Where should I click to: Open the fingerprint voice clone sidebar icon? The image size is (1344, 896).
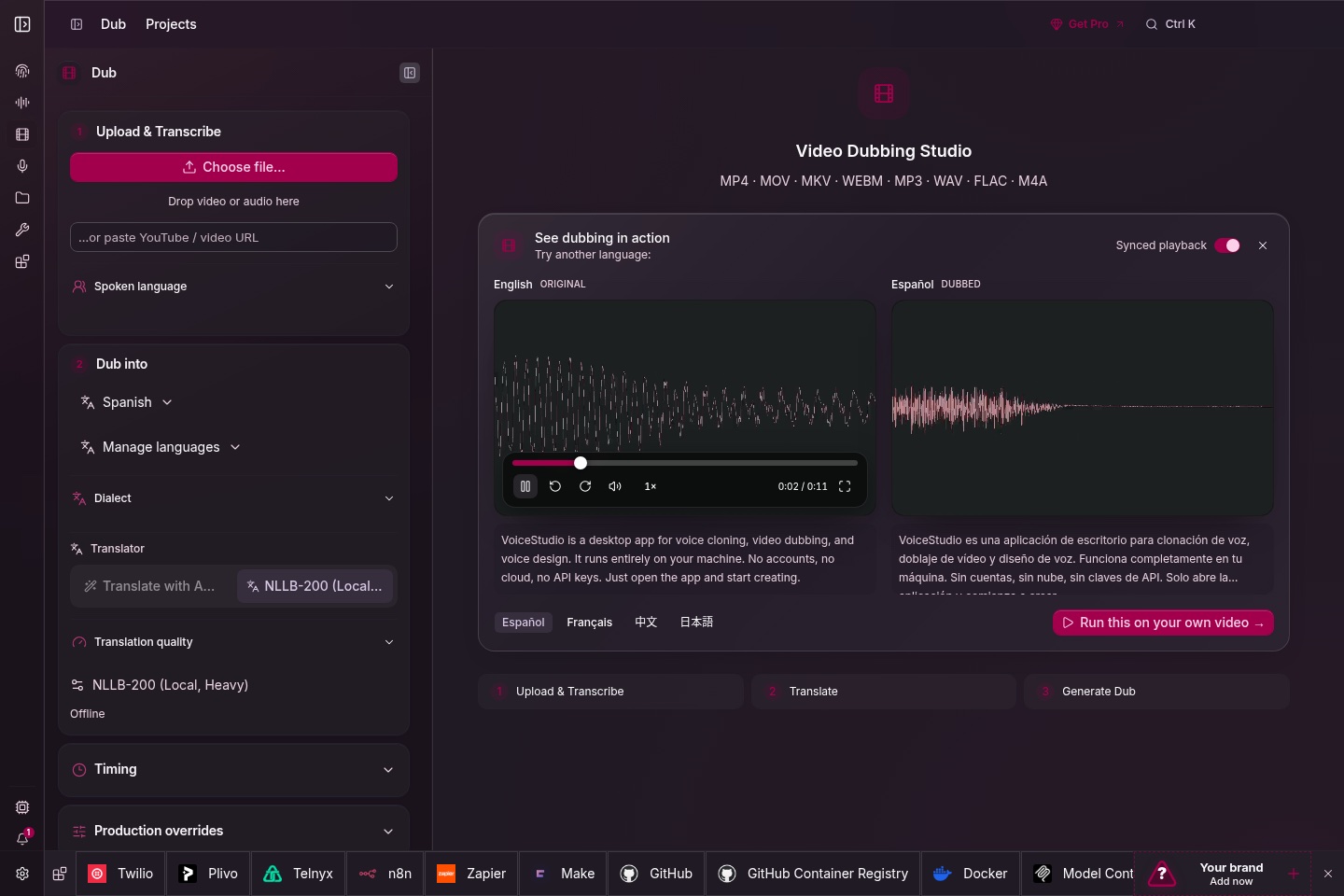click(x=22, y=71)
